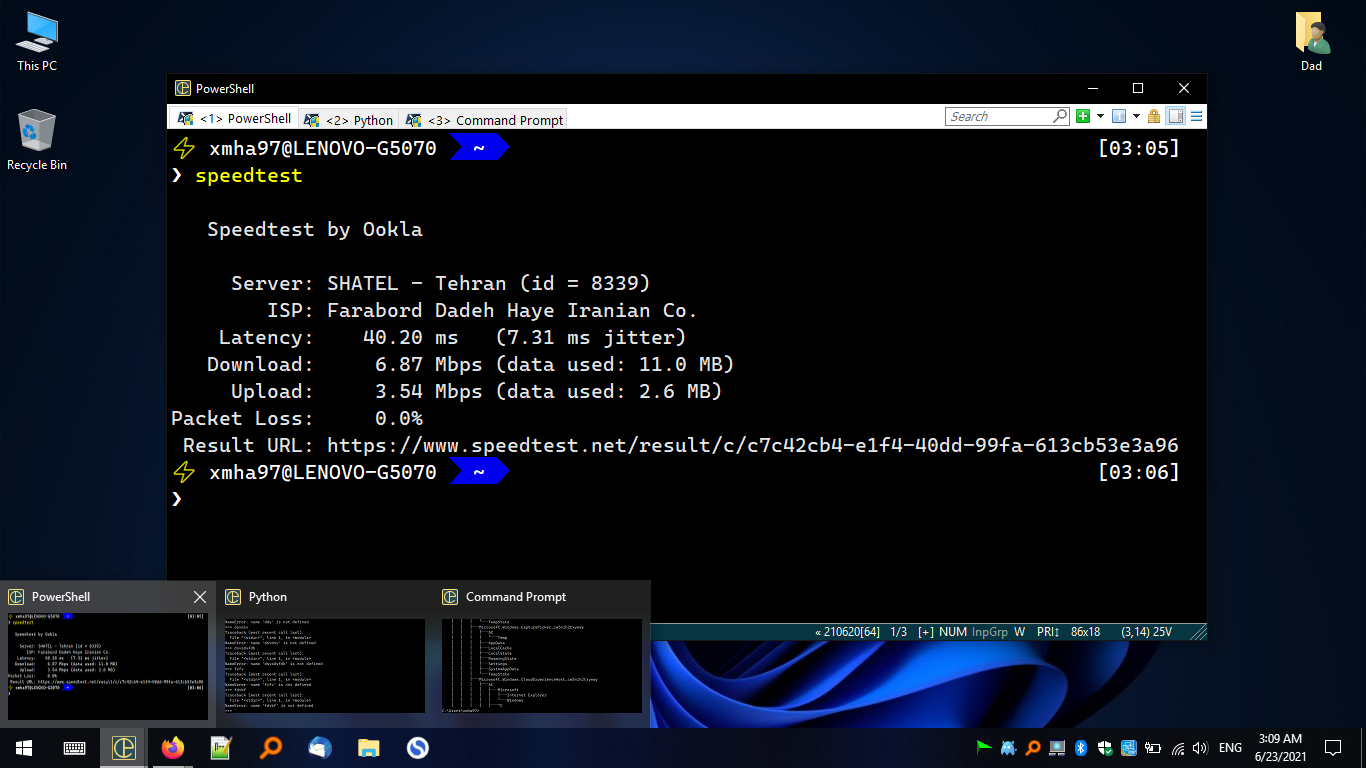Click the network computers tray icon
Viewport: 1366px width, 768px height.
point(1129,747)
